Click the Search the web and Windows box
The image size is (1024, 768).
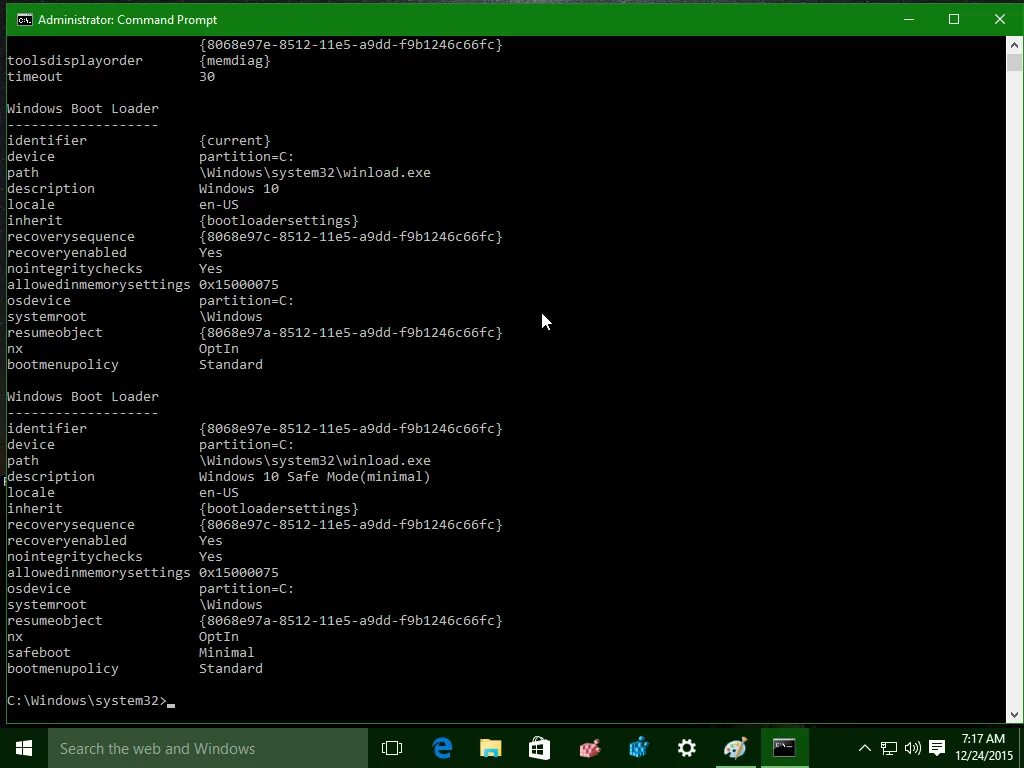pos(208,748)
